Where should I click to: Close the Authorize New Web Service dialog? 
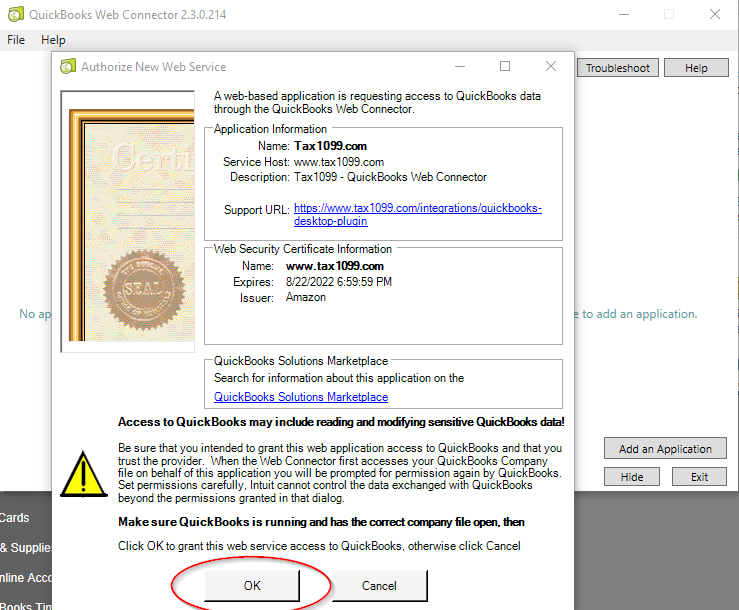click(x=550, y=66)
